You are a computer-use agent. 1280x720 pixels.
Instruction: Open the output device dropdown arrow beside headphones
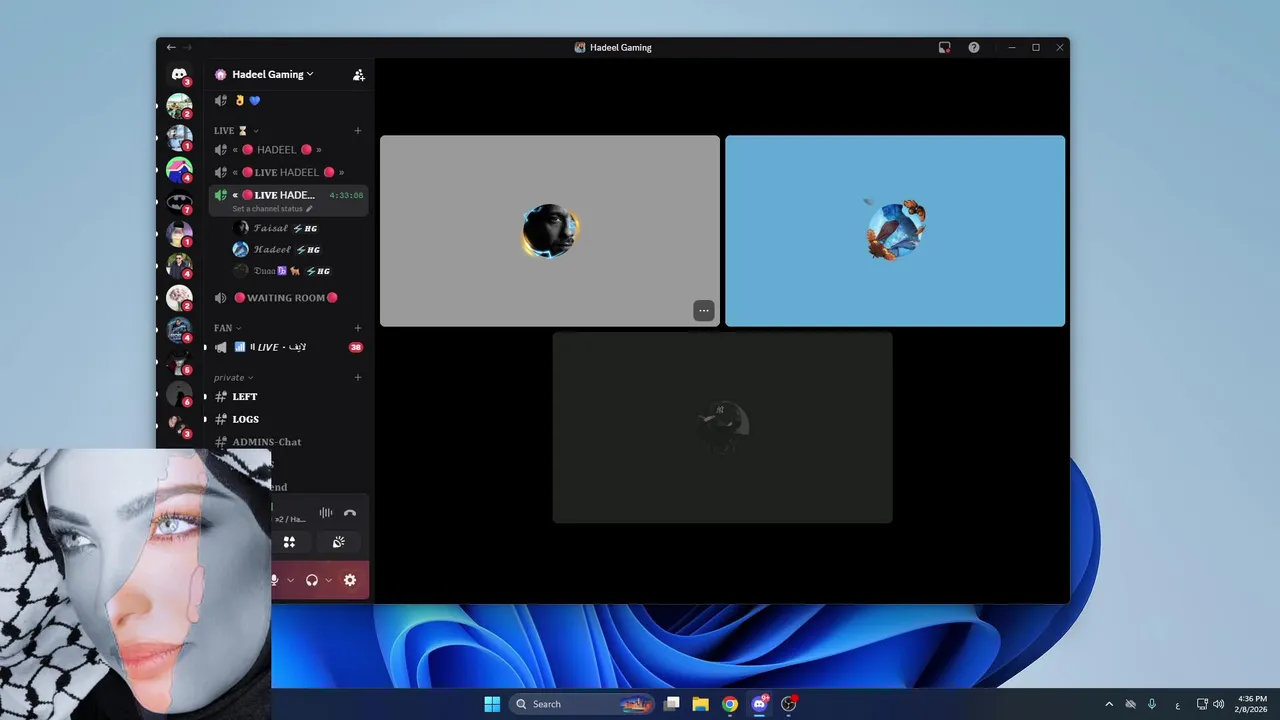tap(328, 580)
